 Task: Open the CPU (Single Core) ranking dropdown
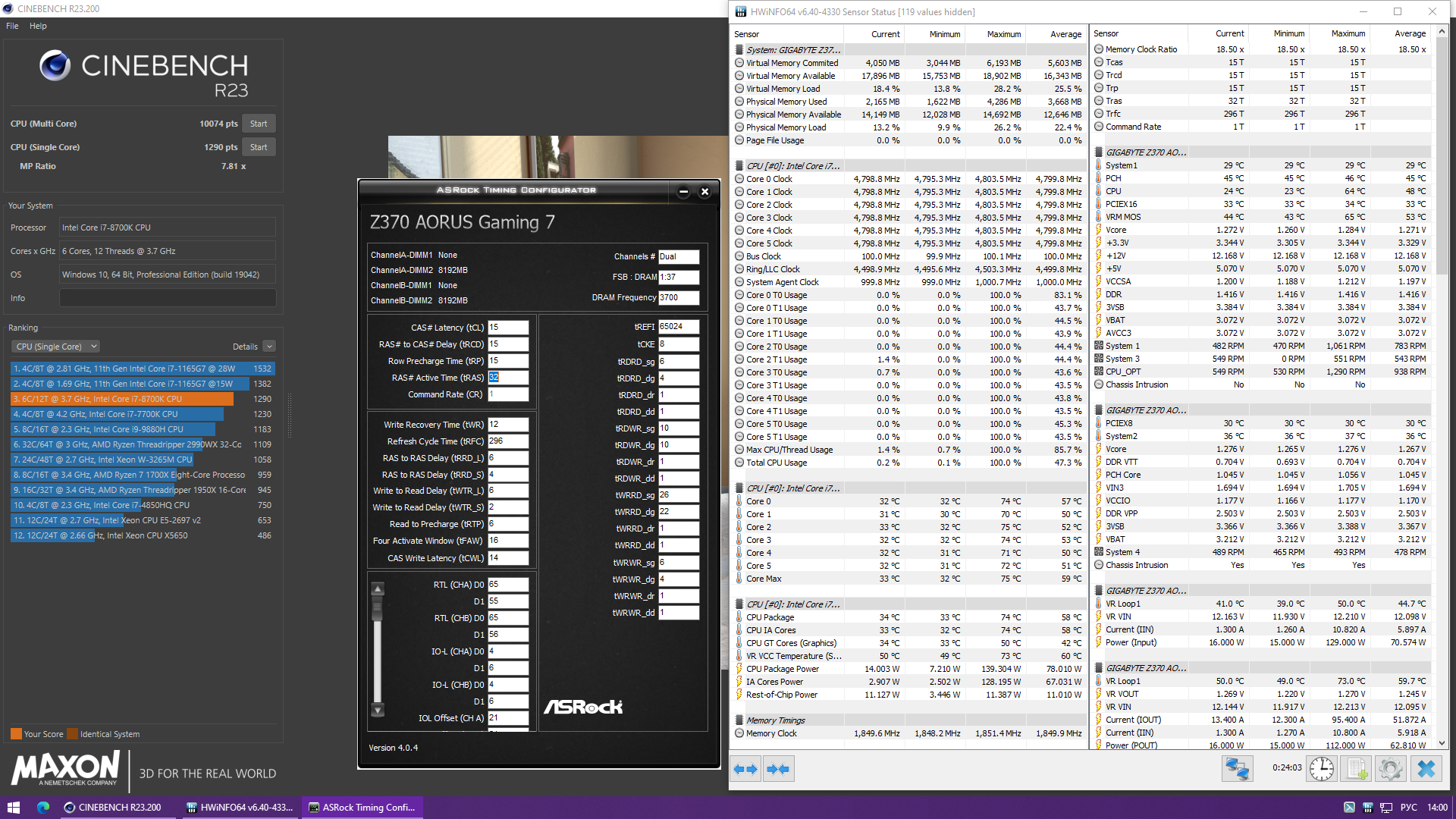coord(55,347)
